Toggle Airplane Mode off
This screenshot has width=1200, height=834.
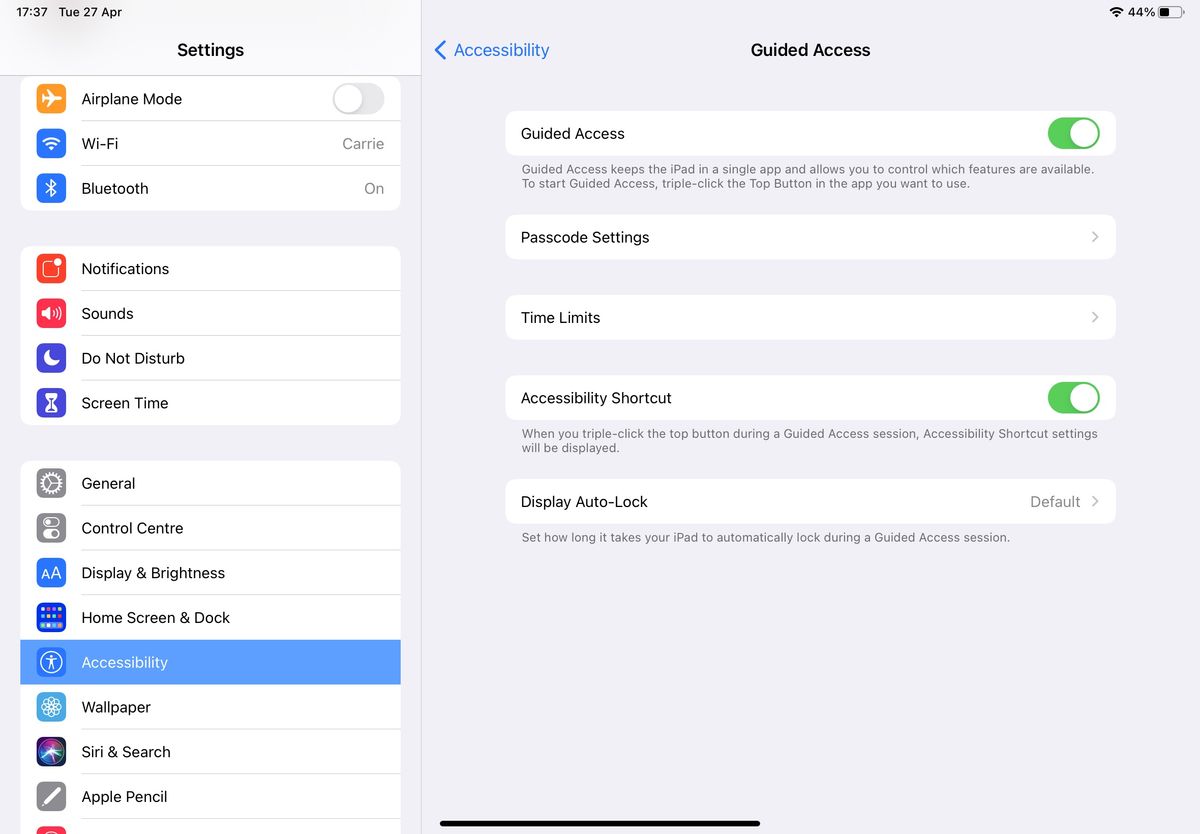tap(358, 98)
